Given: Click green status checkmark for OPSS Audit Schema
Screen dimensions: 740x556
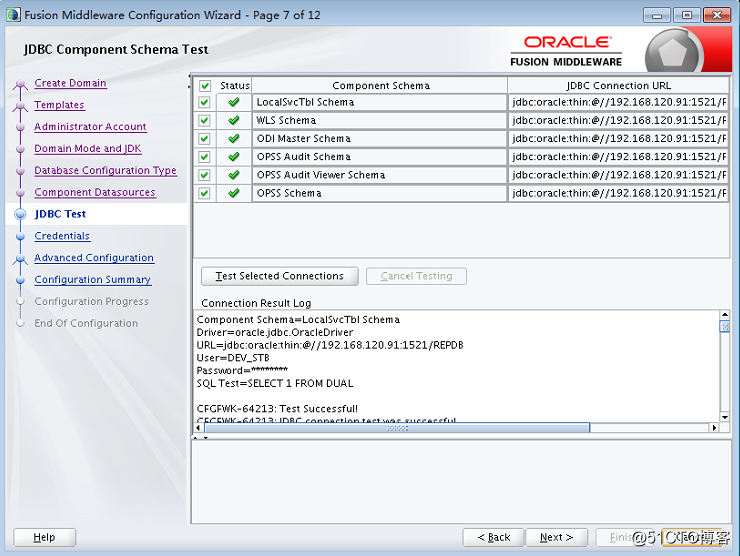Looking at the screenshot, I should click(234, 156).
